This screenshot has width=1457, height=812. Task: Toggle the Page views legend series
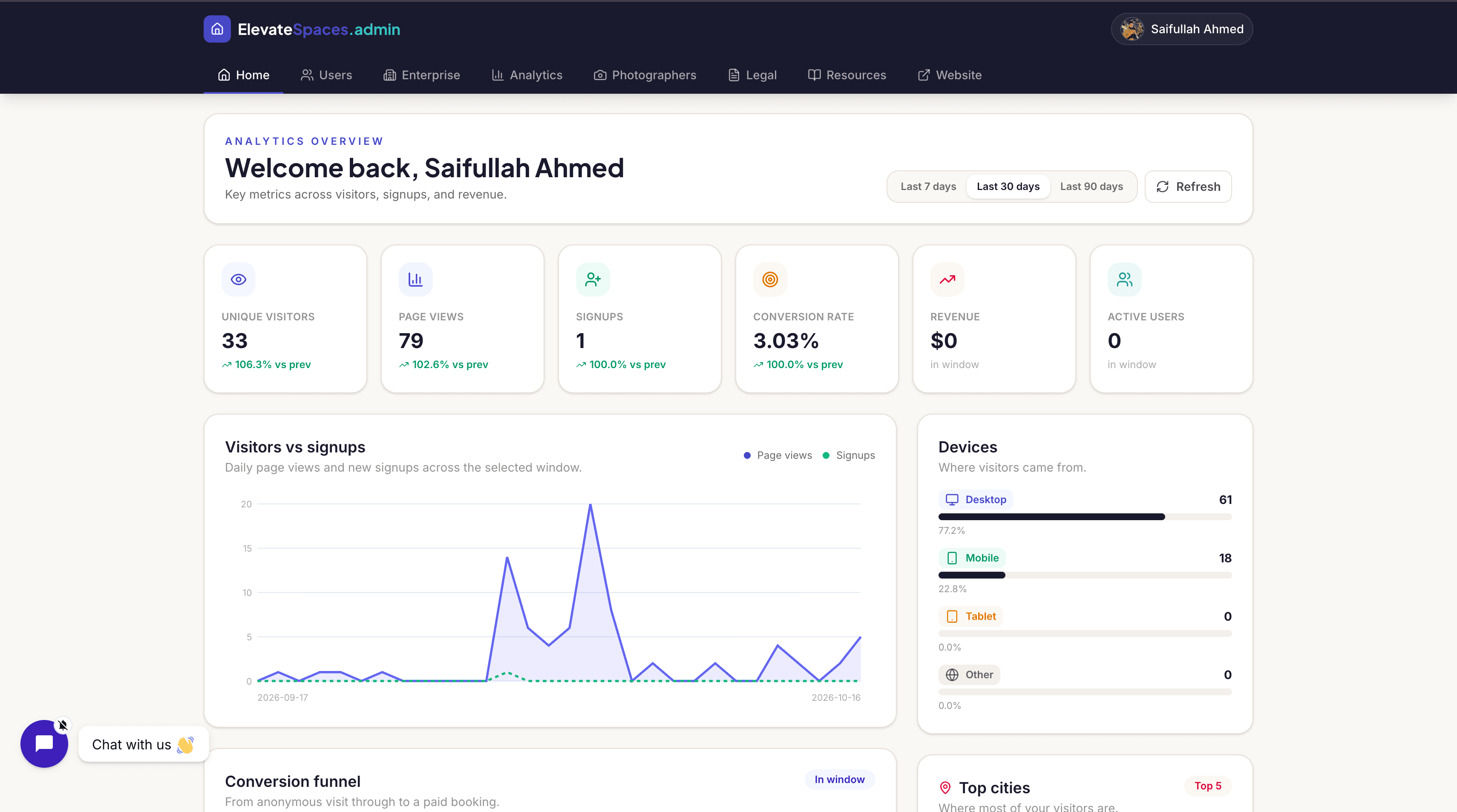tap(778, 455)
